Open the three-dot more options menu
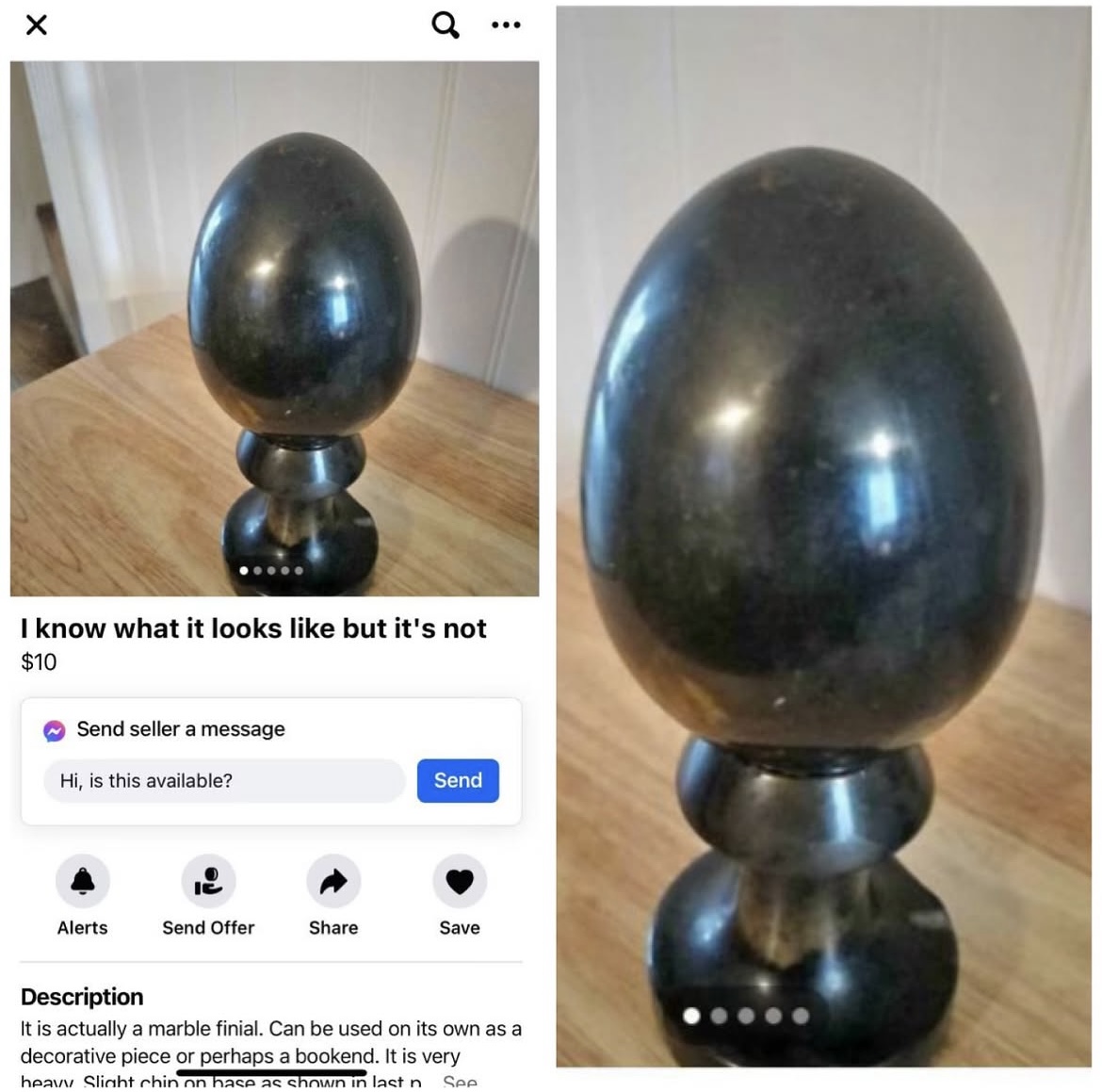The width and height of the screenshot is (1102, 1092). (x=506, y=25)
